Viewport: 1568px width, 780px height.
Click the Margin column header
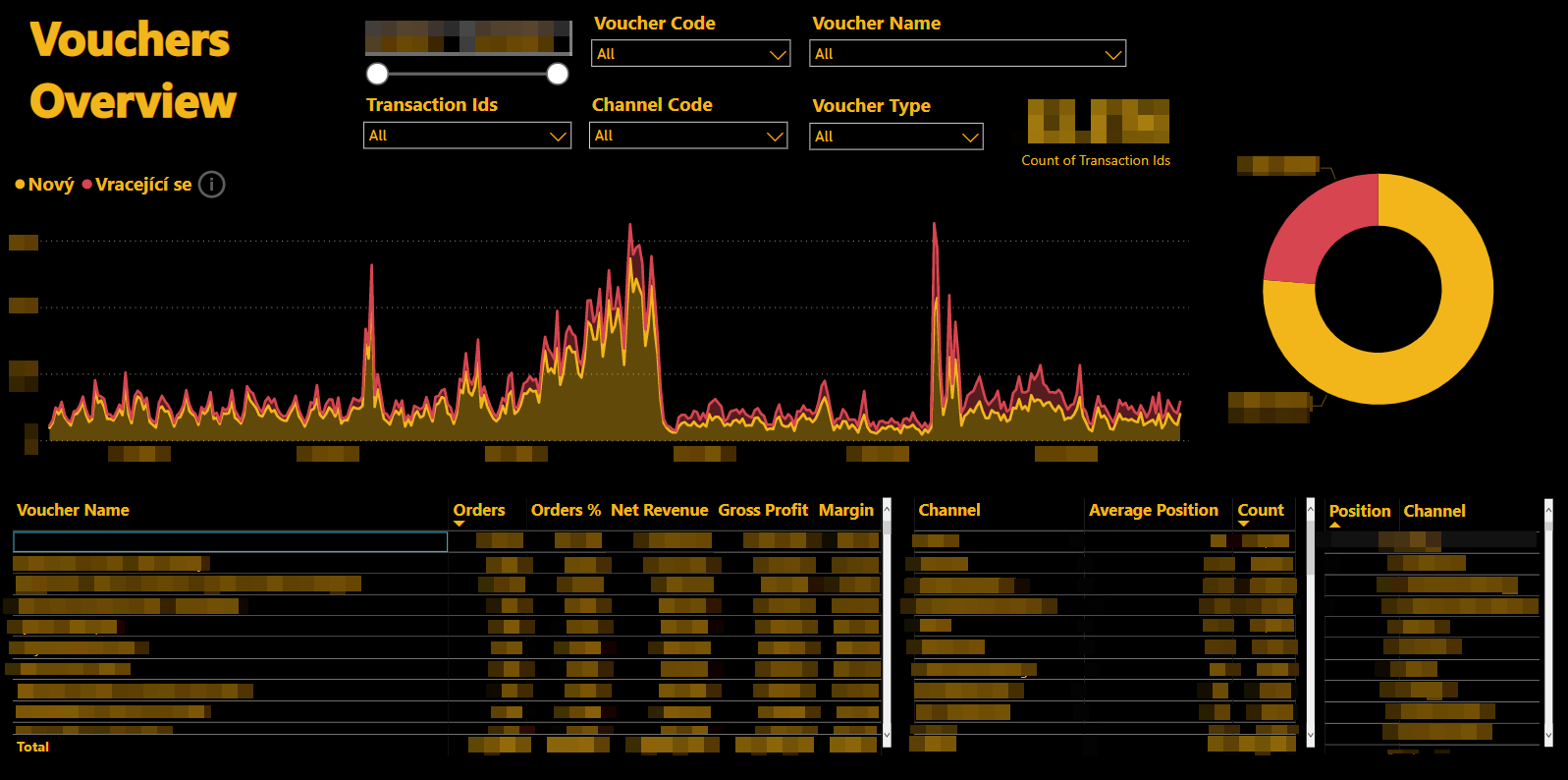846,510
